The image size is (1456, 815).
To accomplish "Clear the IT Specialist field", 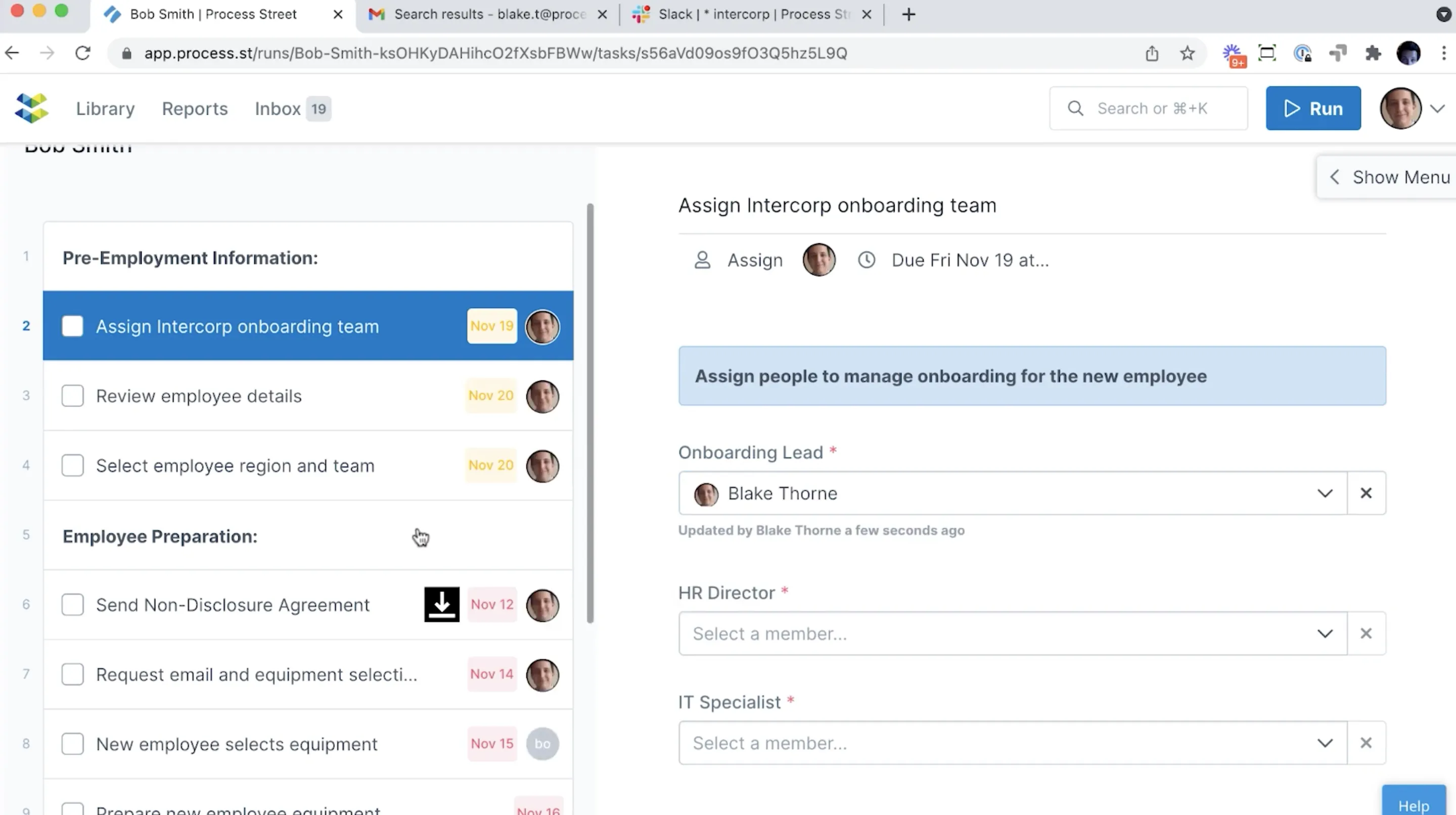I will pos(1366,743).
